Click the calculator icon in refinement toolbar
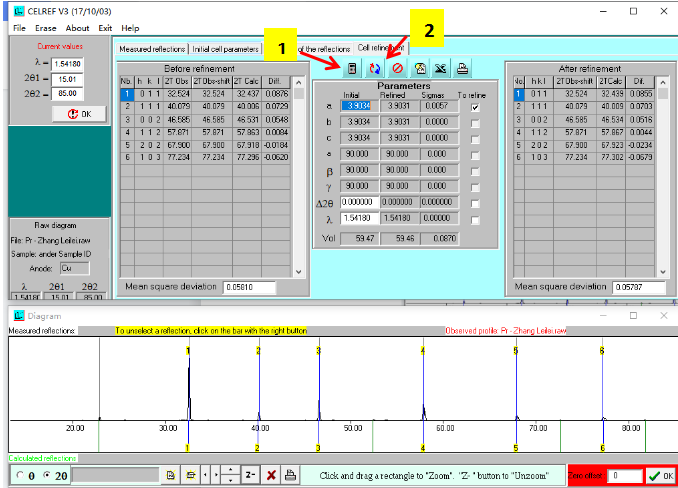The height and width of the screenshot is (488, 678). 352,69
